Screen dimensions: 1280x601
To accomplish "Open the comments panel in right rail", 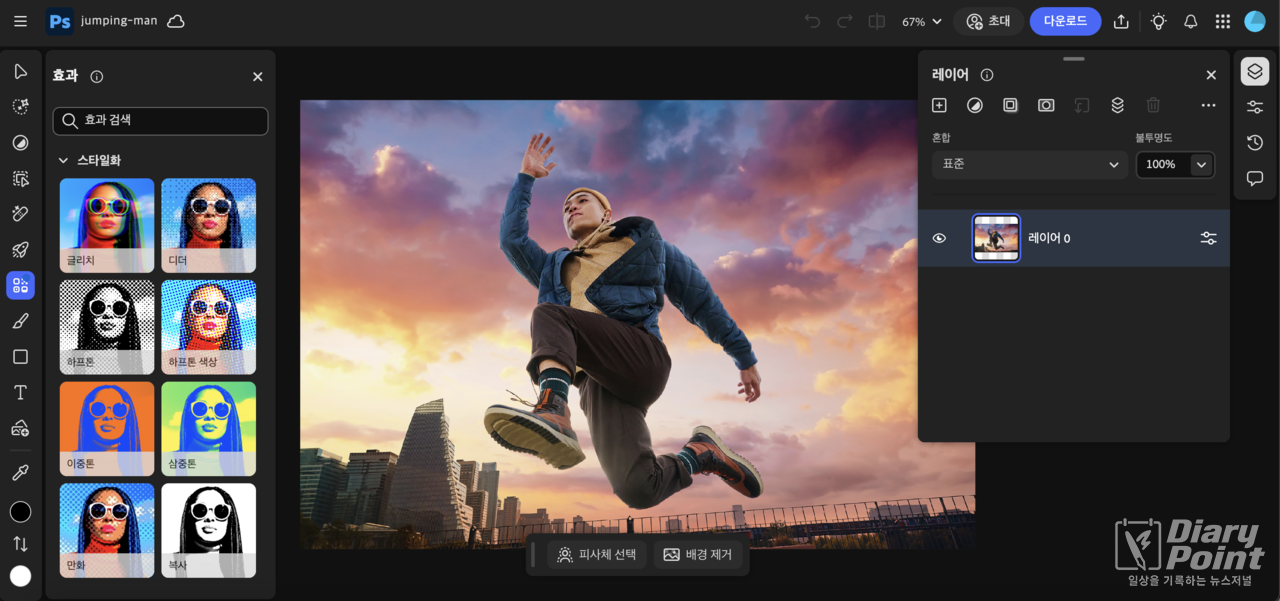I will [1255, 178].
